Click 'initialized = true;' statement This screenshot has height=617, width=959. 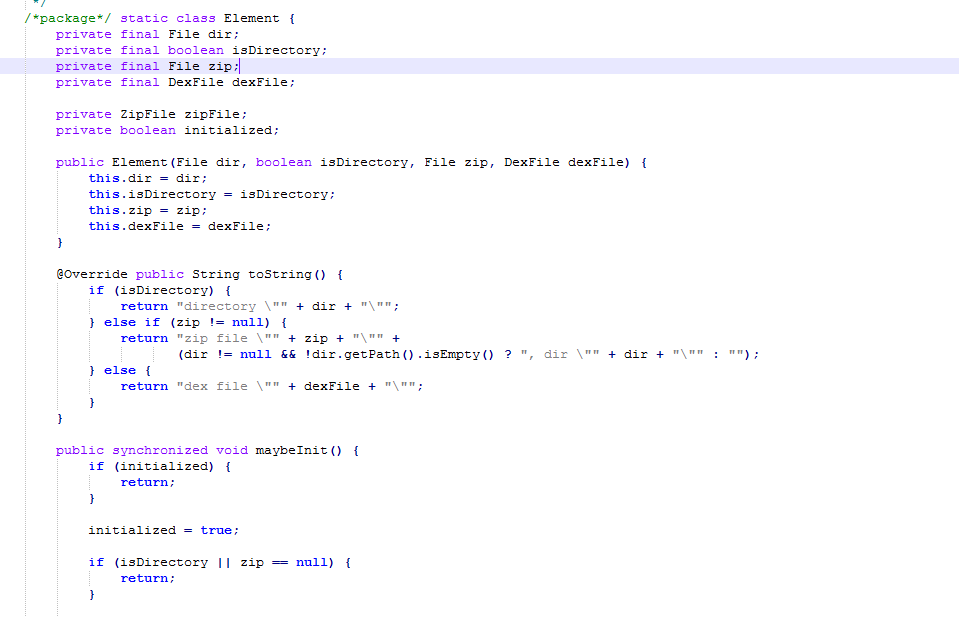[x=164, y=530]
